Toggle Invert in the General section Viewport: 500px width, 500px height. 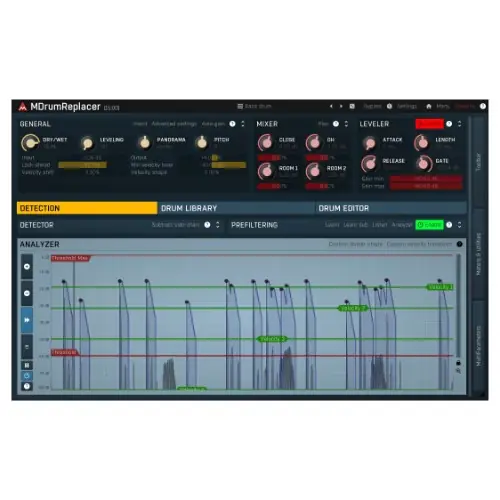click(x=140, y=124)
